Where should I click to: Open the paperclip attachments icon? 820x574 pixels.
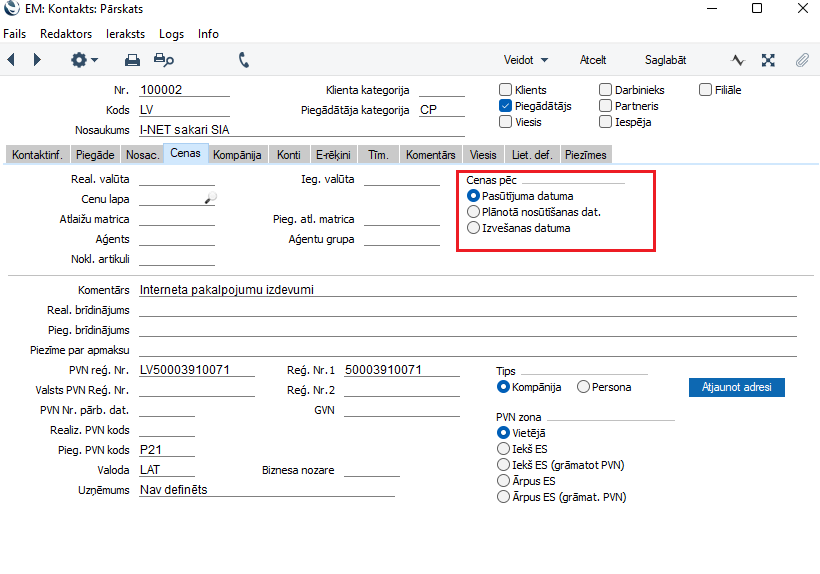(x=802, y=60)
